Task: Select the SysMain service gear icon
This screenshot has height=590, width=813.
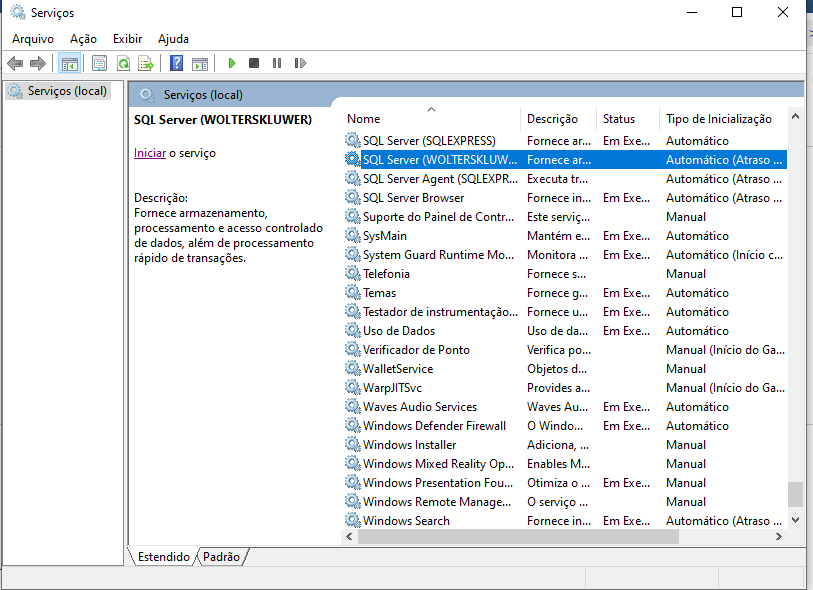Action: tap(353, 235)
